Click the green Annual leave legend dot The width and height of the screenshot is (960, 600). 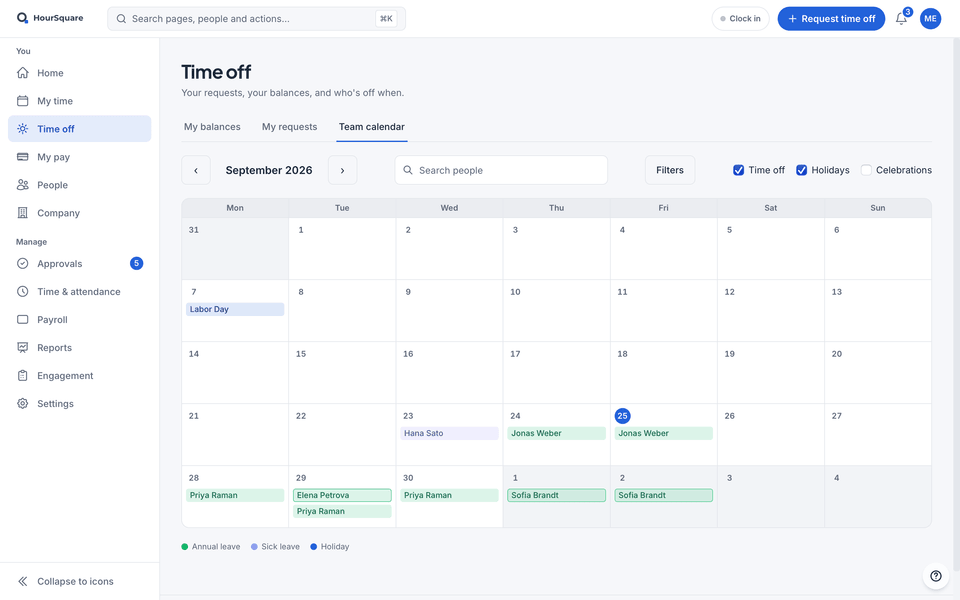pos(185,547)
